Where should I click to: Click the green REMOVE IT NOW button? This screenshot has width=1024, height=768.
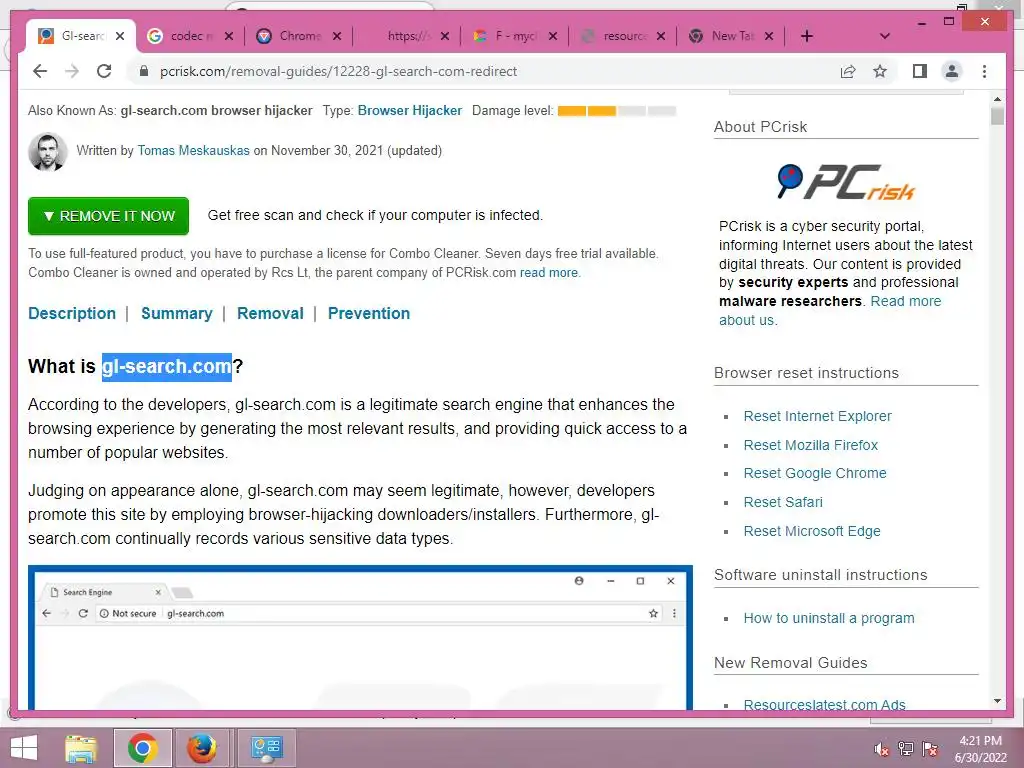tap(108, 216)
